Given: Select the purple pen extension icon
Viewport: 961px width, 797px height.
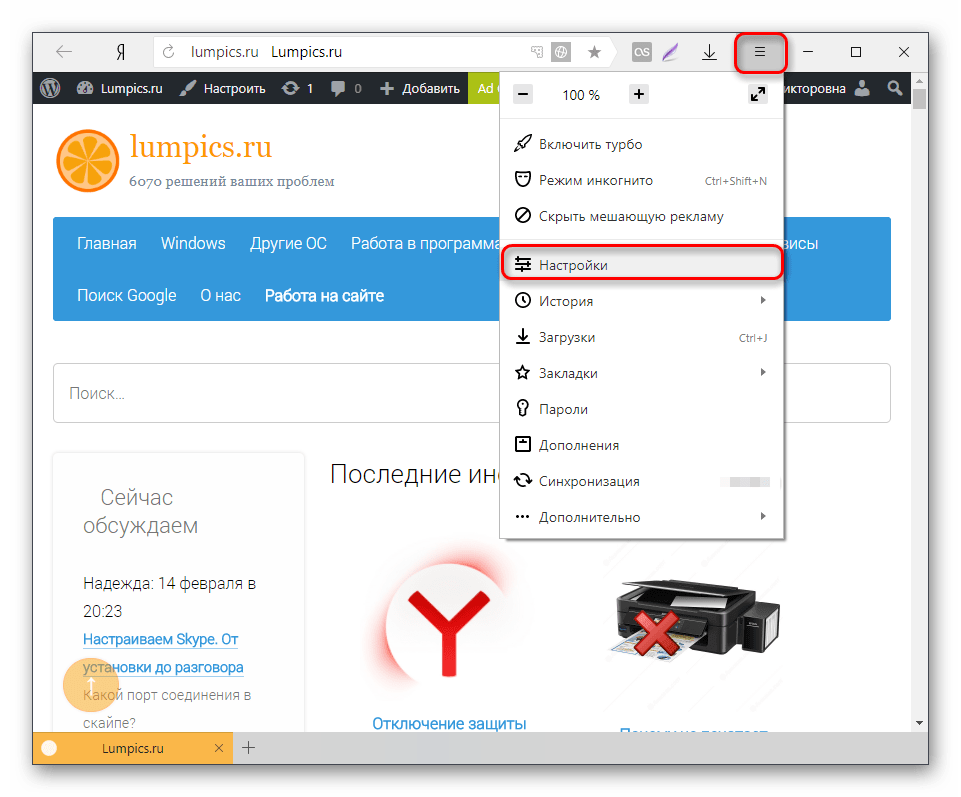Looking at the screenshot, I should click(x=670, y=51).
